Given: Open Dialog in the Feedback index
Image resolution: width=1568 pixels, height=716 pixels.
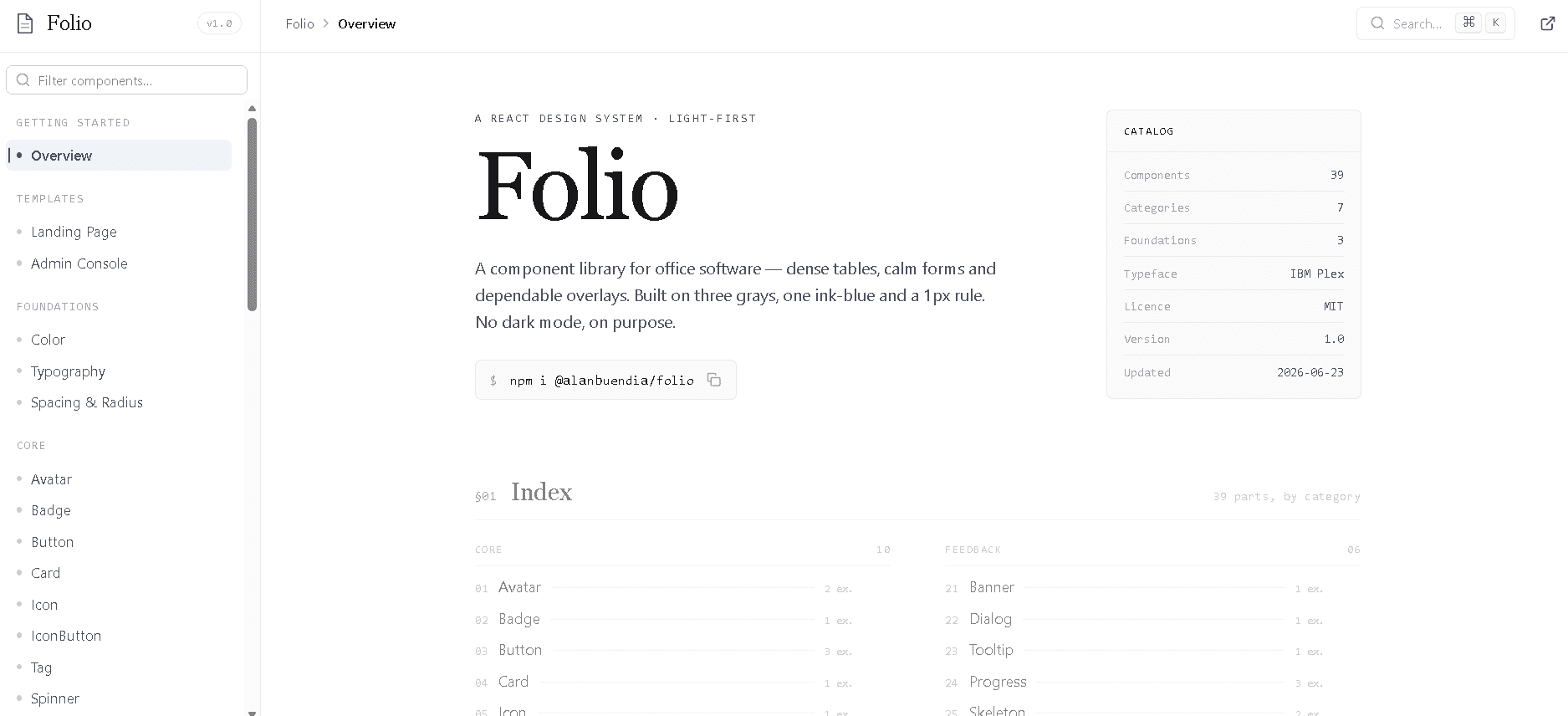Looking at the screenshot, I should tap(990, 619).
